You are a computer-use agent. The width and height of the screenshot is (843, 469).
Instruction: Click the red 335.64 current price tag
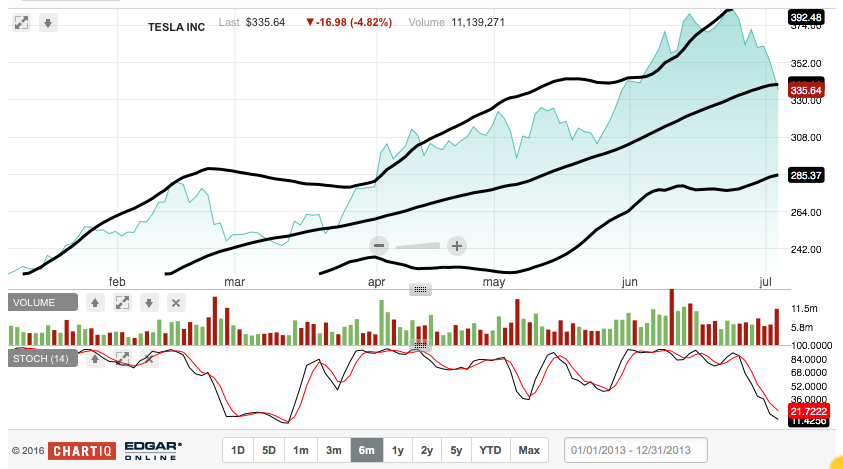[x=806, y=90]
